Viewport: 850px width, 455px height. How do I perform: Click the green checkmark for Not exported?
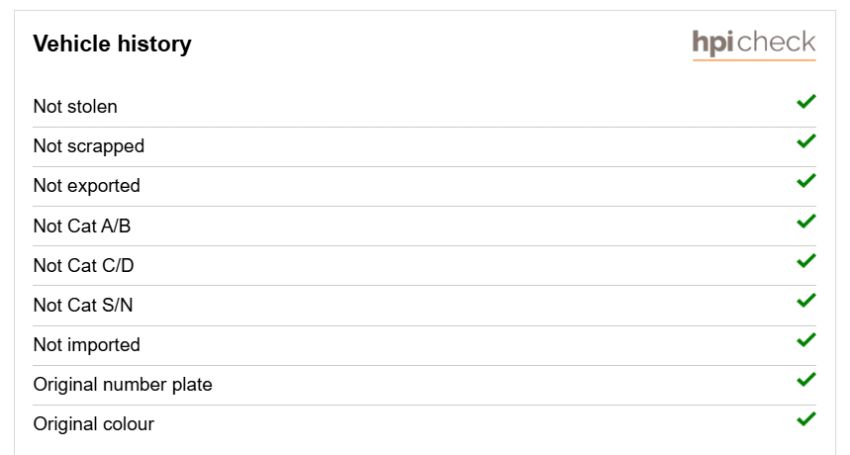pos(806,181)
